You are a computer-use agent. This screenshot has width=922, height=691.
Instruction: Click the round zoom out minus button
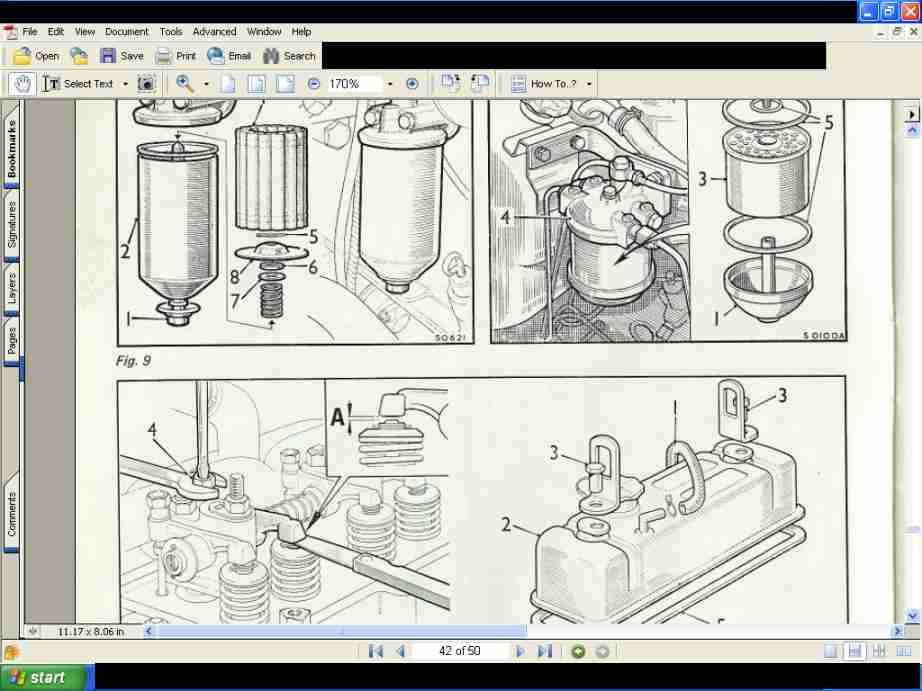[314, 84]
